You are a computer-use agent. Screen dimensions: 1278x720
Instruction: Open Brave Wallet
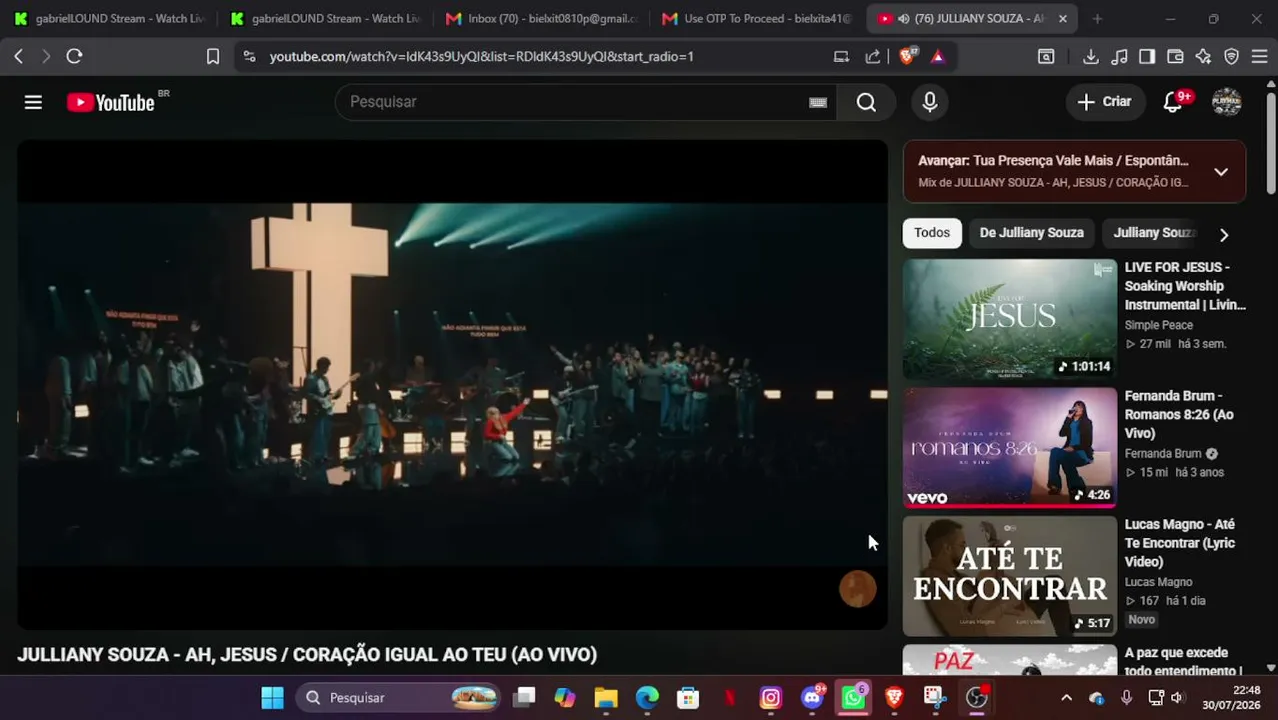(1175, 56)
